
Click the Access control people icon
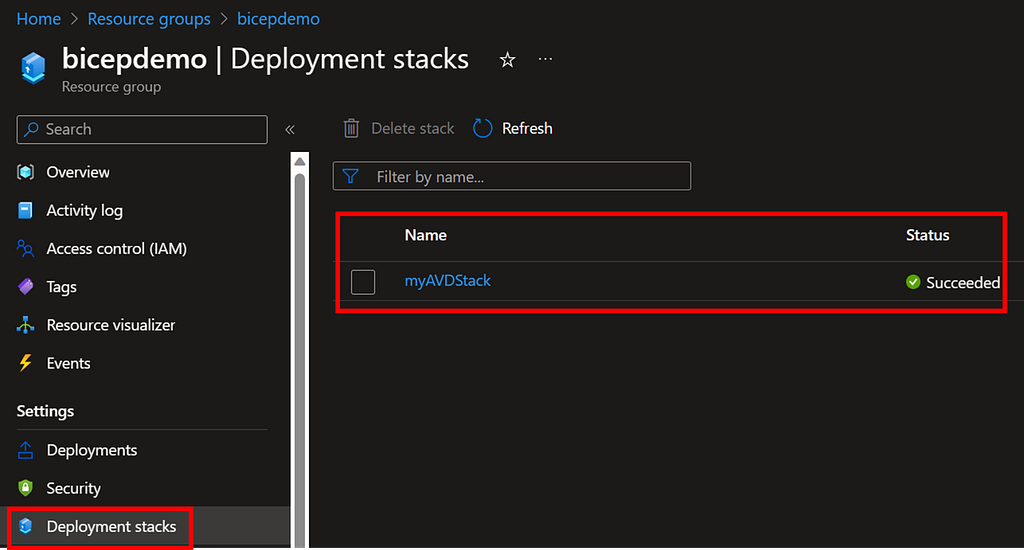[25, 248]
